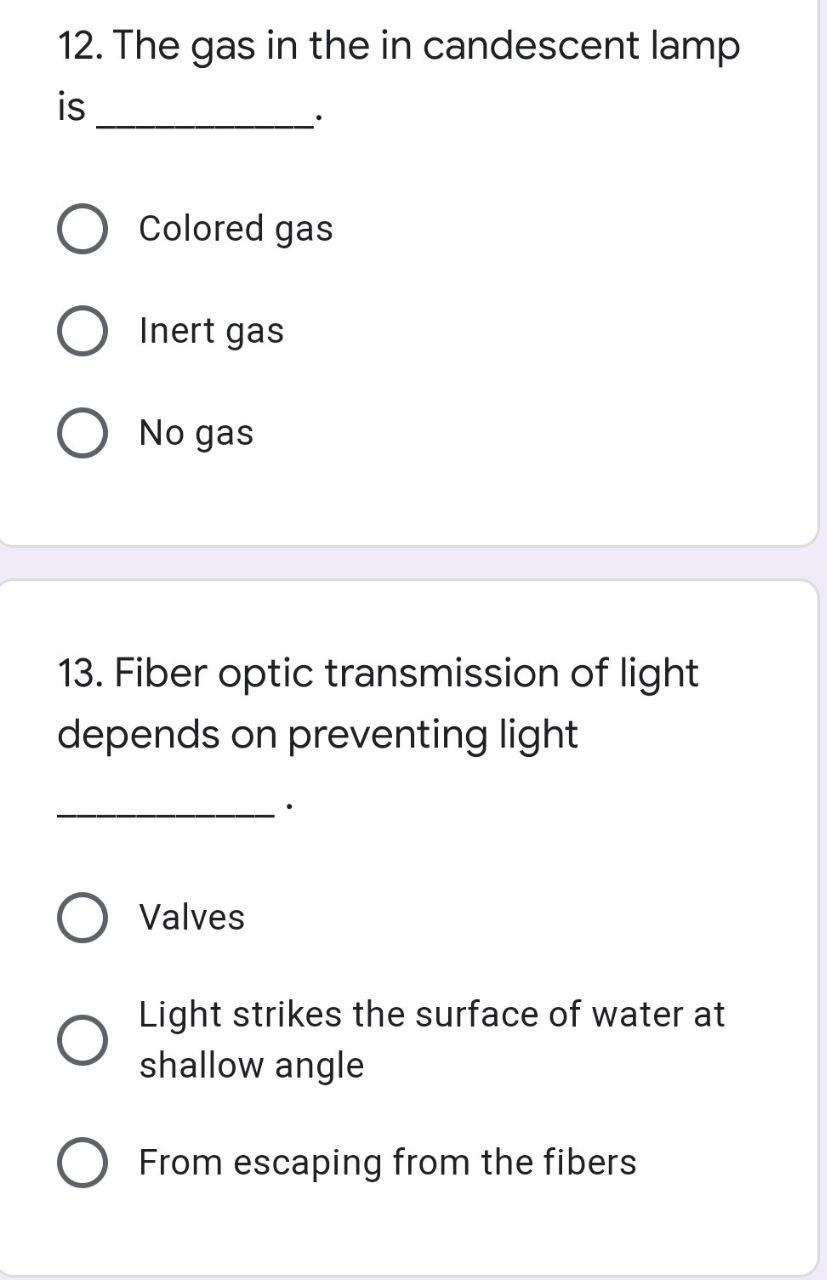Screen dimensions: 827x1280
Task: Choose 'Light strikes the surface of water at shallow angle'
Action: click(84, 1038)
